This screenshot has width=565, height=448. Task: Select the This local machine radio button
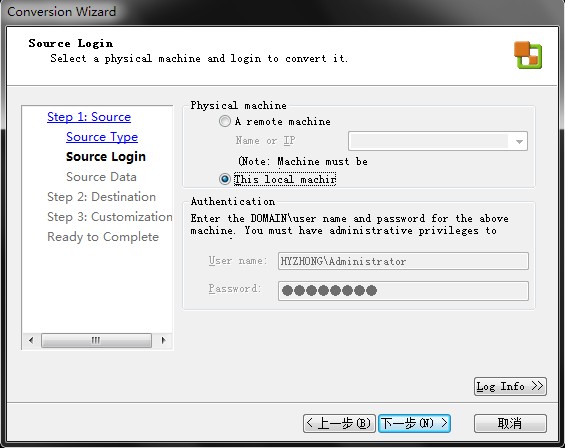coord(225,179)
